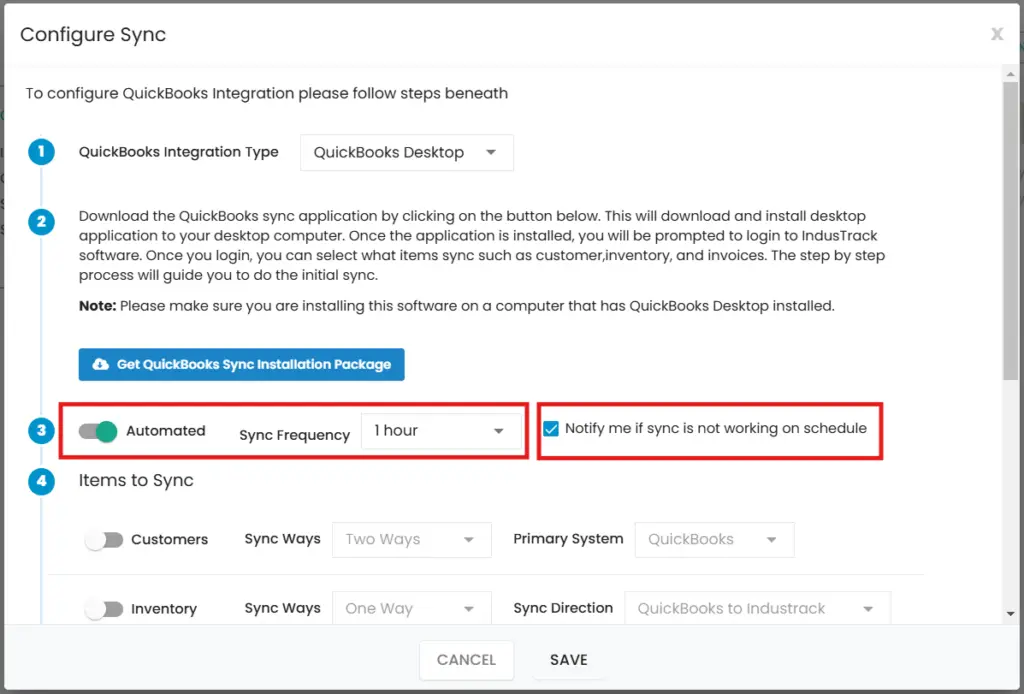The image size is (1024, 694).
Task: Close the Configure Sync dialog with X
Action: pos(997,34)
